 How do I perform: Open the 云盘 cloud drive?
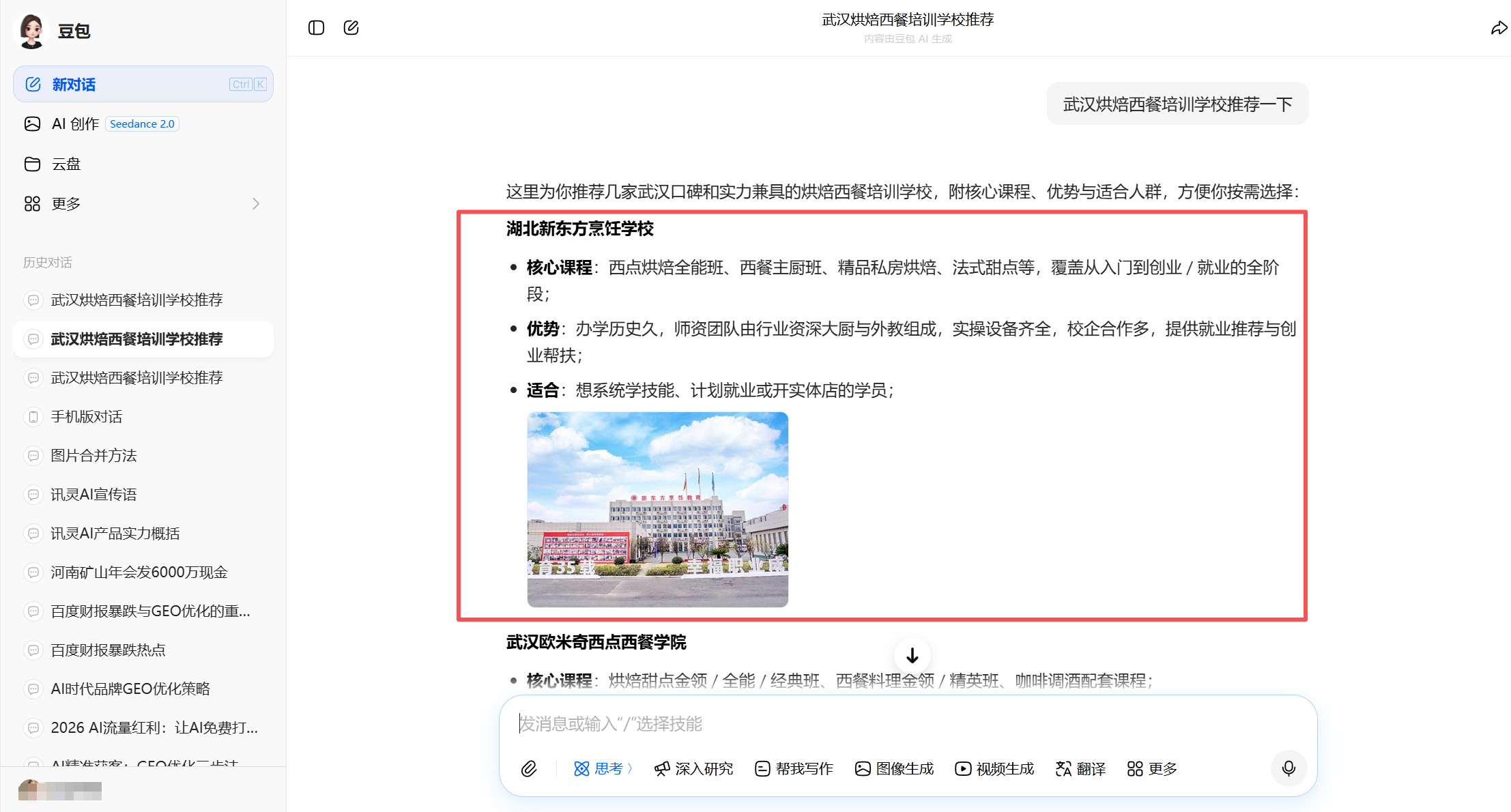(66, 164)
